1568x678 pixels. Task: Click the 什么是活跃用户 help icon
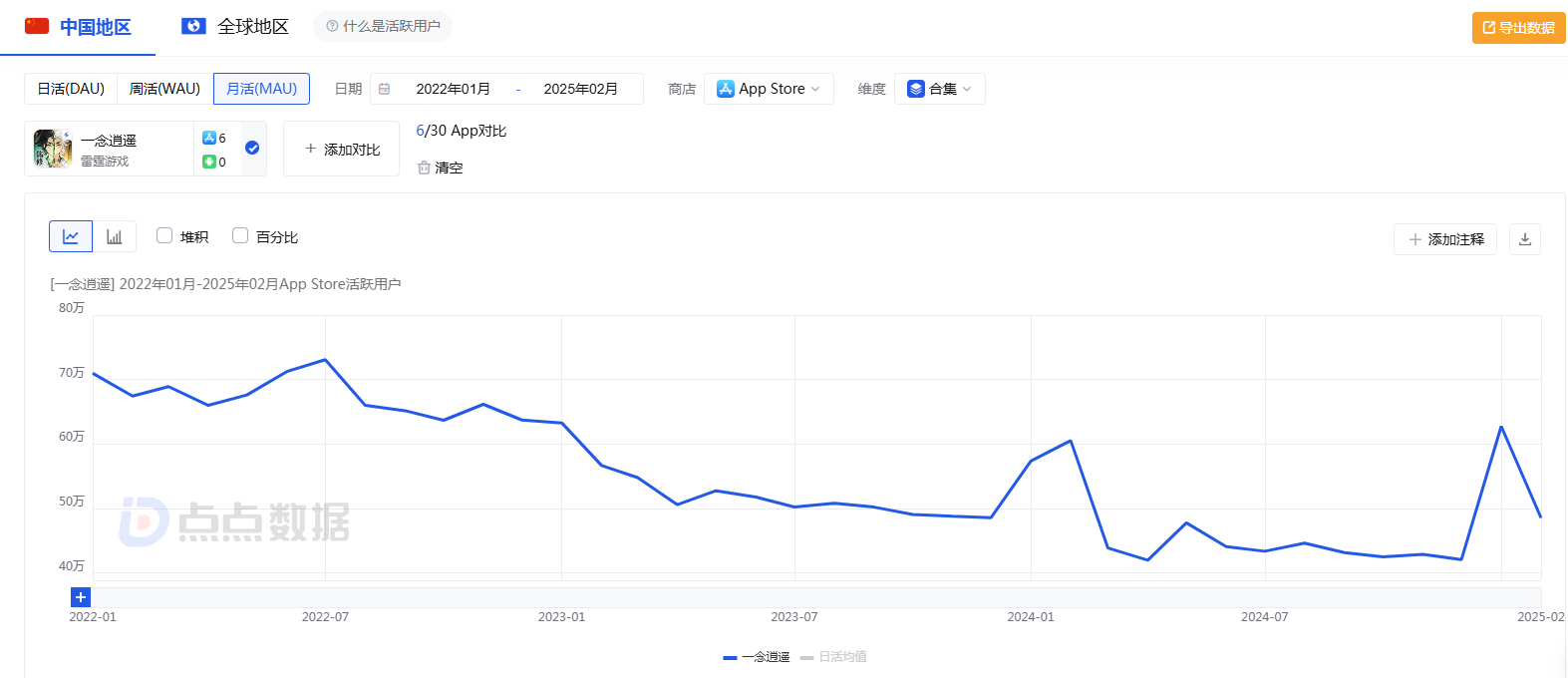pos(332,26)
